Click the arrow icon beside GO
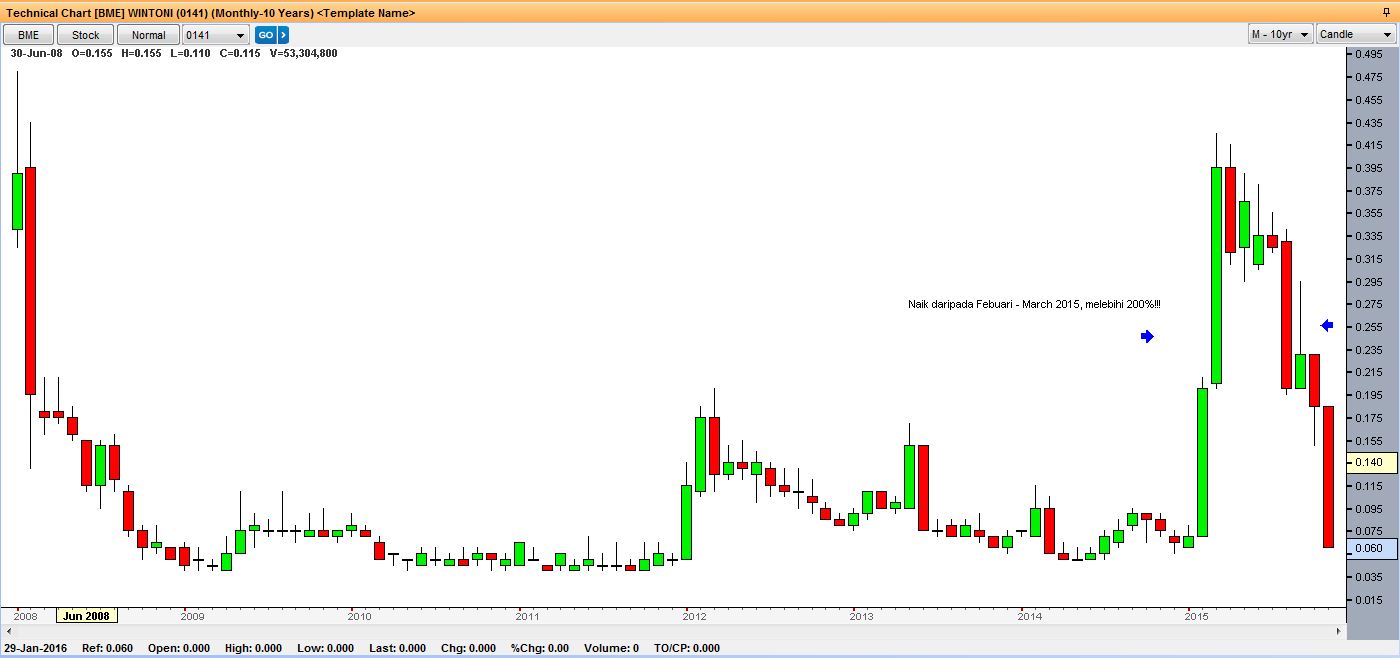The width and height of the screenshot is (1400, 658). tap(283, 35)
